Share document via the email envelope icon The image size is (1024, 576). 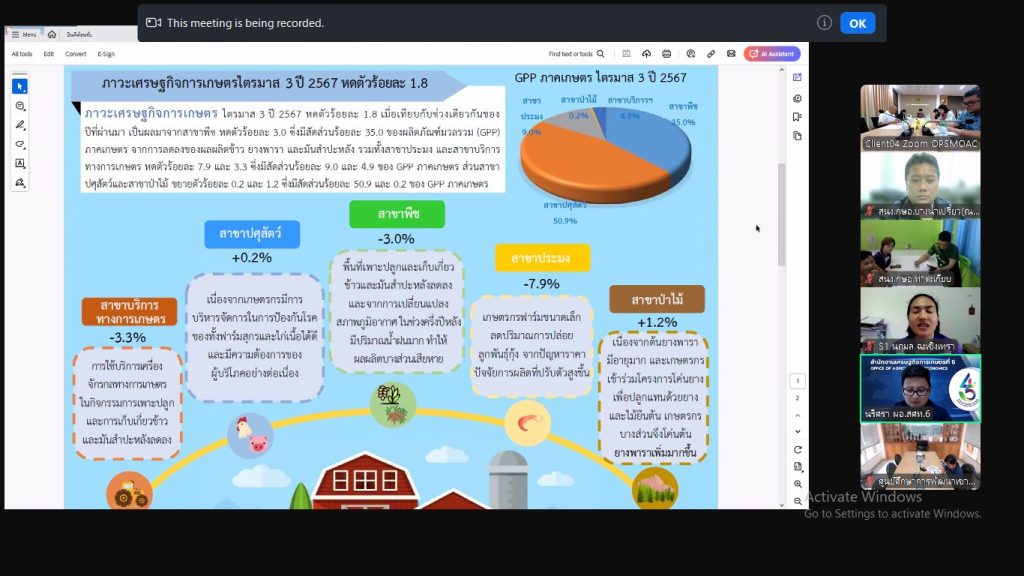[x=731, y=54]
